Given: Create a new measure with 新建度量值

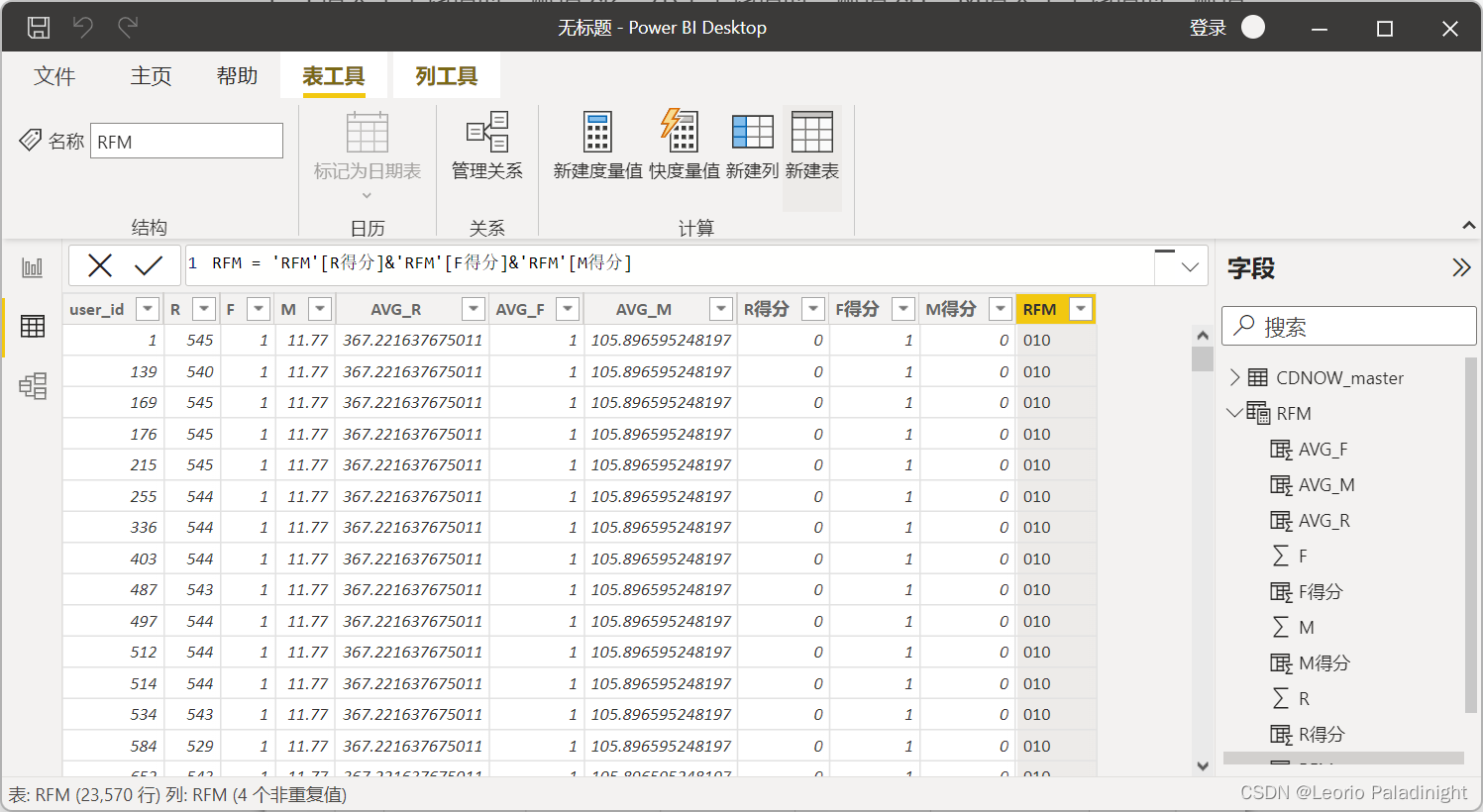Looking at the screenshot, I should pos(597,147).
